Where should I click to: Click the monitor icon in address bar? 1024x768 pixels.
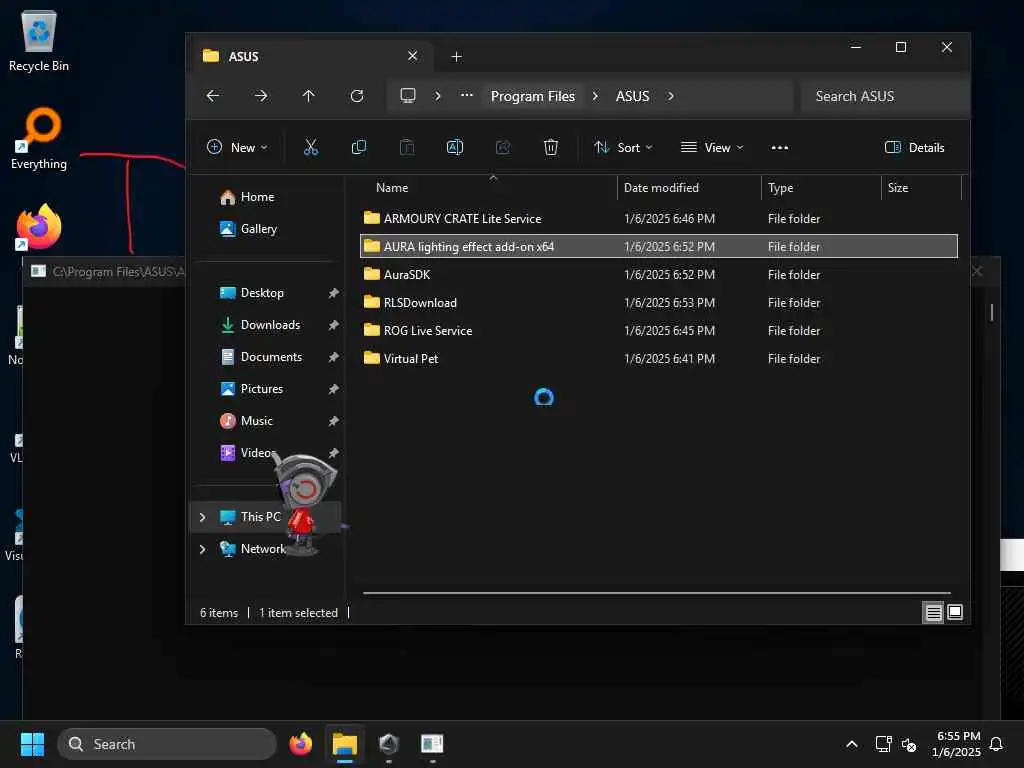point(408,96)
